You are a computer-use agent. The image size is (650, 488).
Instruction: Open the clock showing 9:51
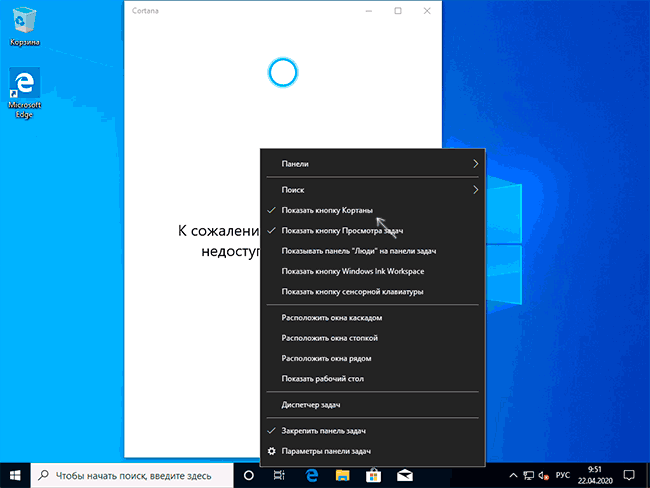(595, 475)
